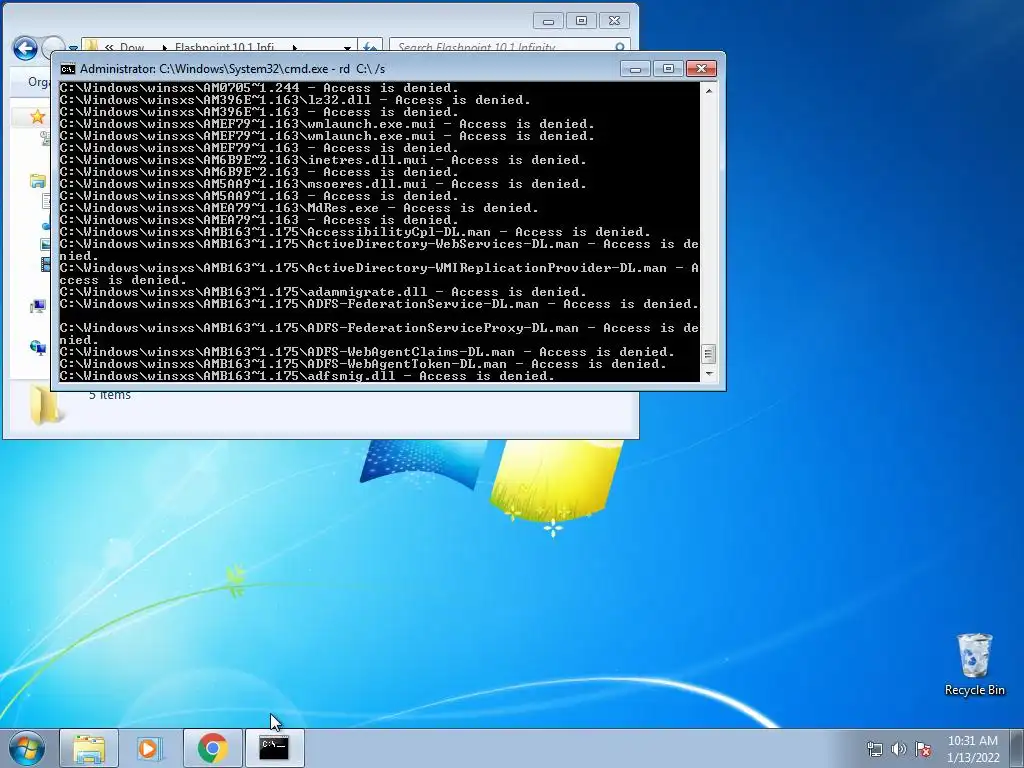
Task: Minimize the cmd.exe window
Action: click(x=635, y=69)
